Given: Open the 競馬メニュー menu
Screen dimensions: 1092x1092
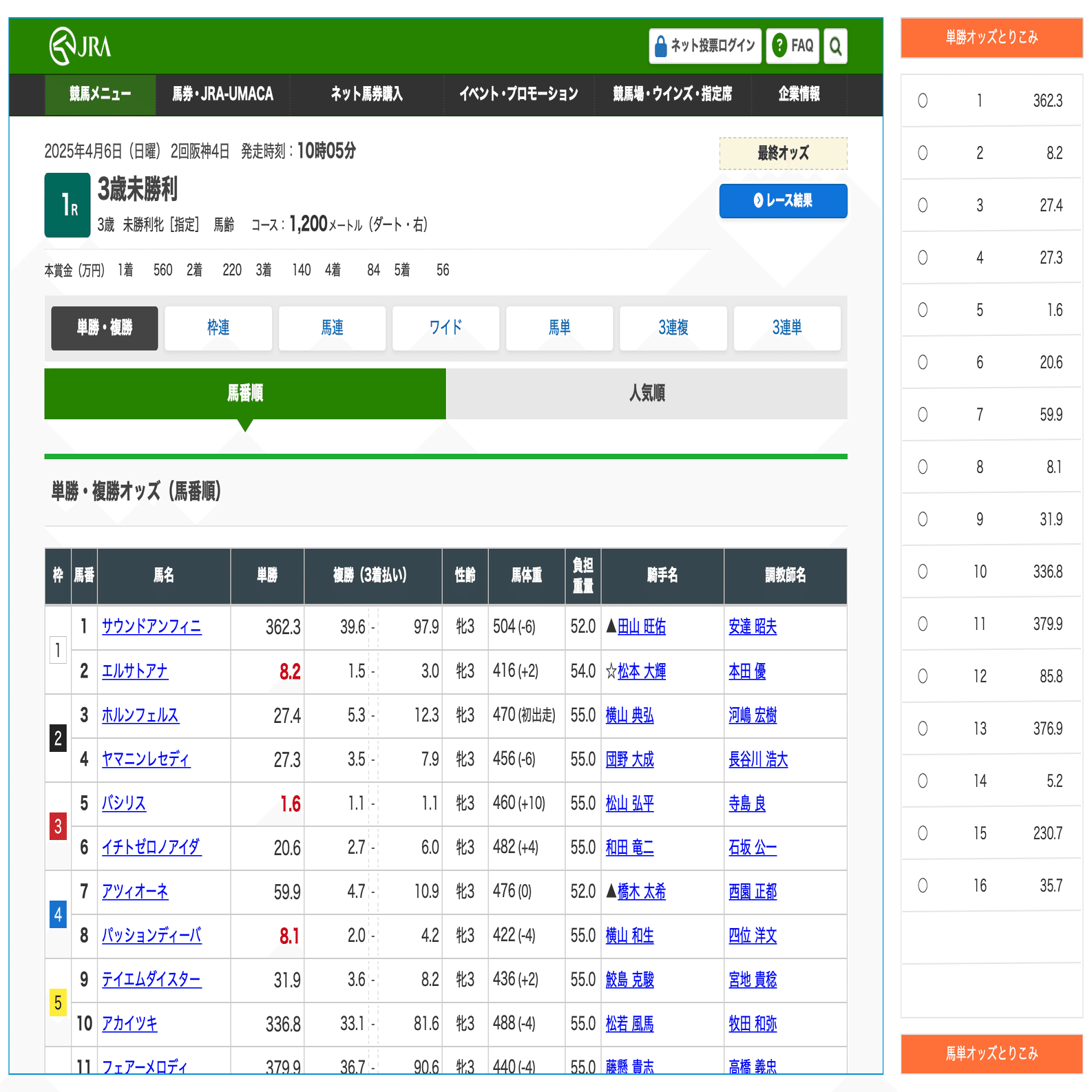Looking at the screenshot, I should click(x=100, y=94).
